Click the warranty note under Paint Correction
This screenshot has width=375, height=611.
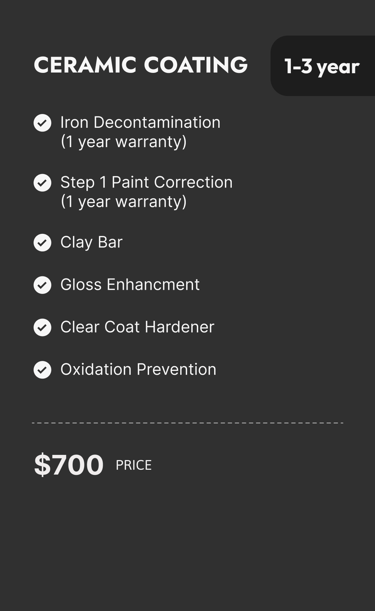124,202
